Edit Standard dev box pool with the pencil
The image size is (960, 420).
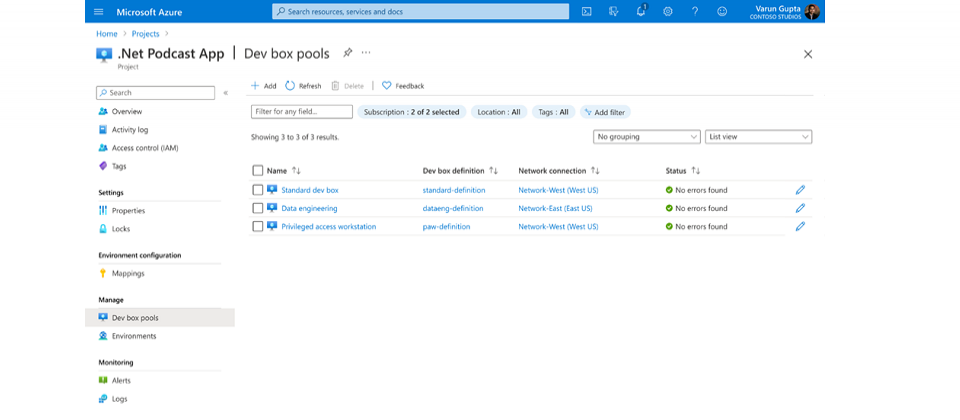pyautogui.click(x=800, y=190)
